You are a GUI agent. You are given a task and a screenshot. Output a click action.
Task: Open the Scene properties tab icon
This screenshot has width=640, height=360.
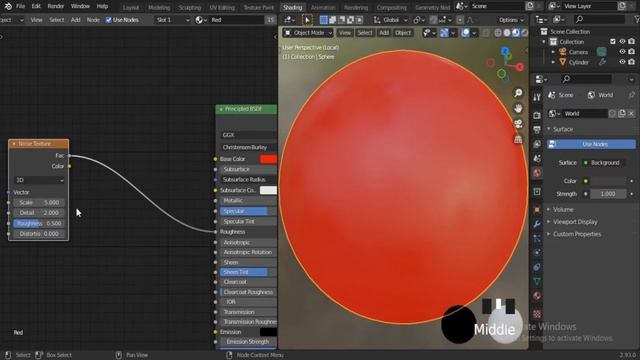(537, 158)
